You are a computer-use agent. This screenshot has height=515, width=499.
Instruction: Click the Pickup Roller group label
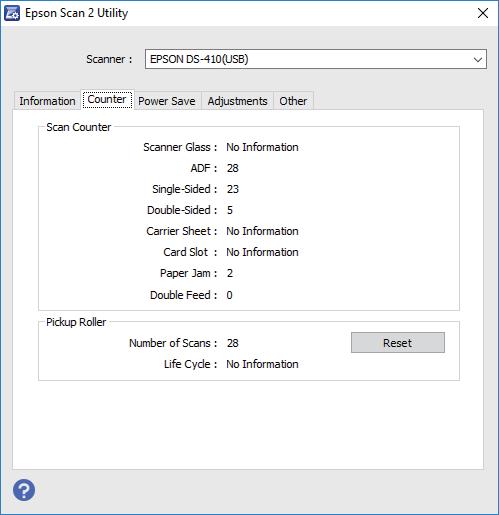click(x=76, y=322)
